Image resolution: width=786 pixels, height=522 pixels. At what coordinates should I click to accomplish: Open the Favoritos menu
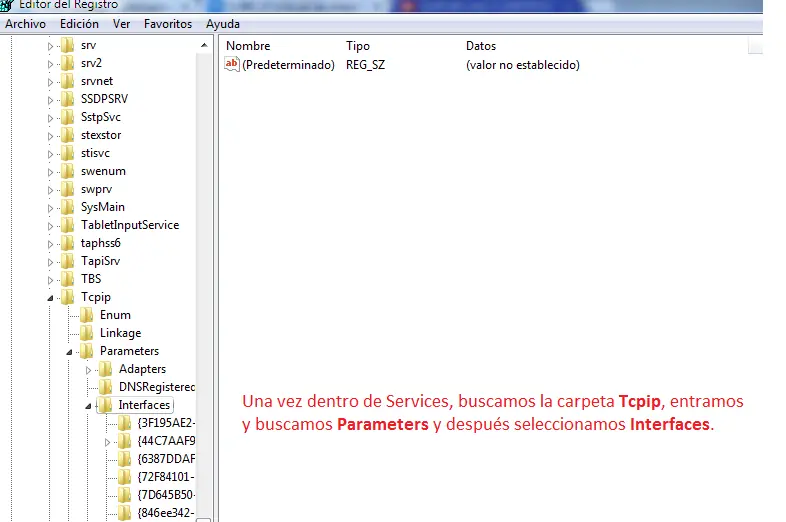click(x=168, y=24)
